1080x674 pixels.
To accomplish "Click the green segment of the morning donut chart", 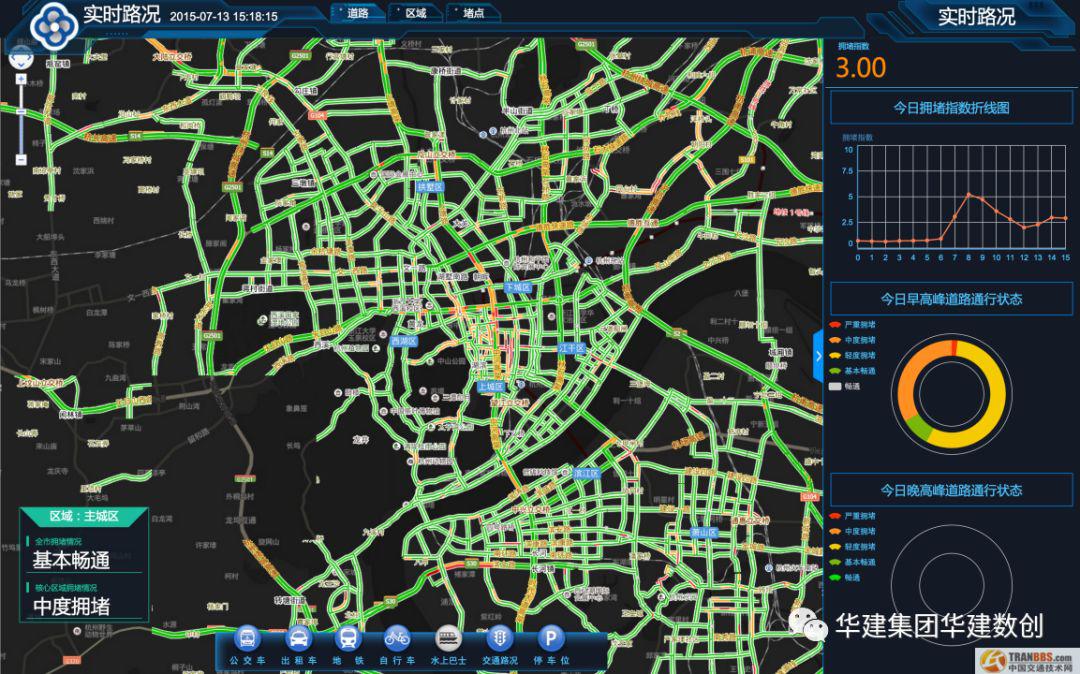I will [x=918, y=430].
